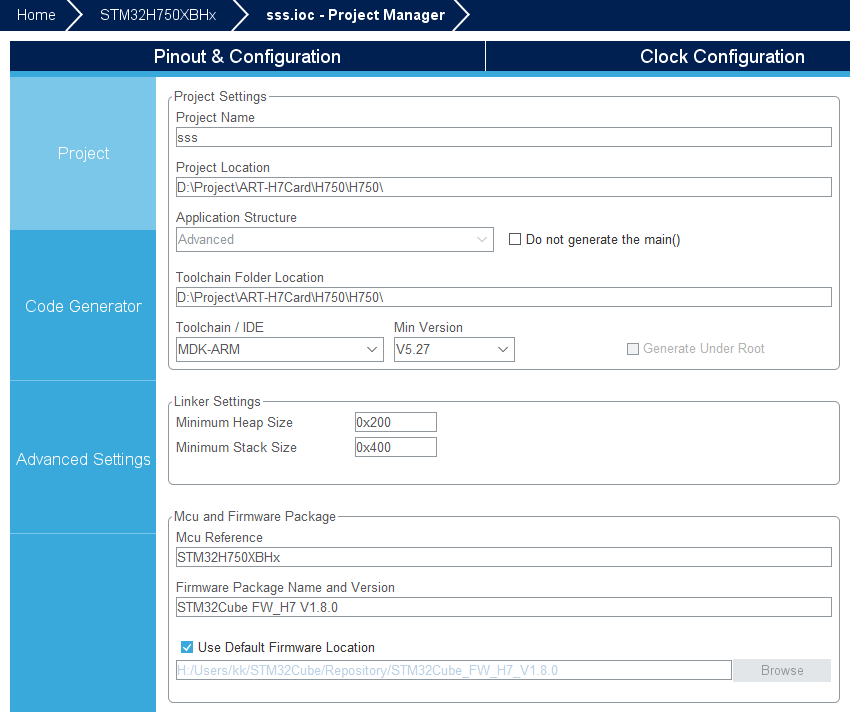
Task: Enable Do not generate the main() checkbox
Action: (x=515, y=239)
